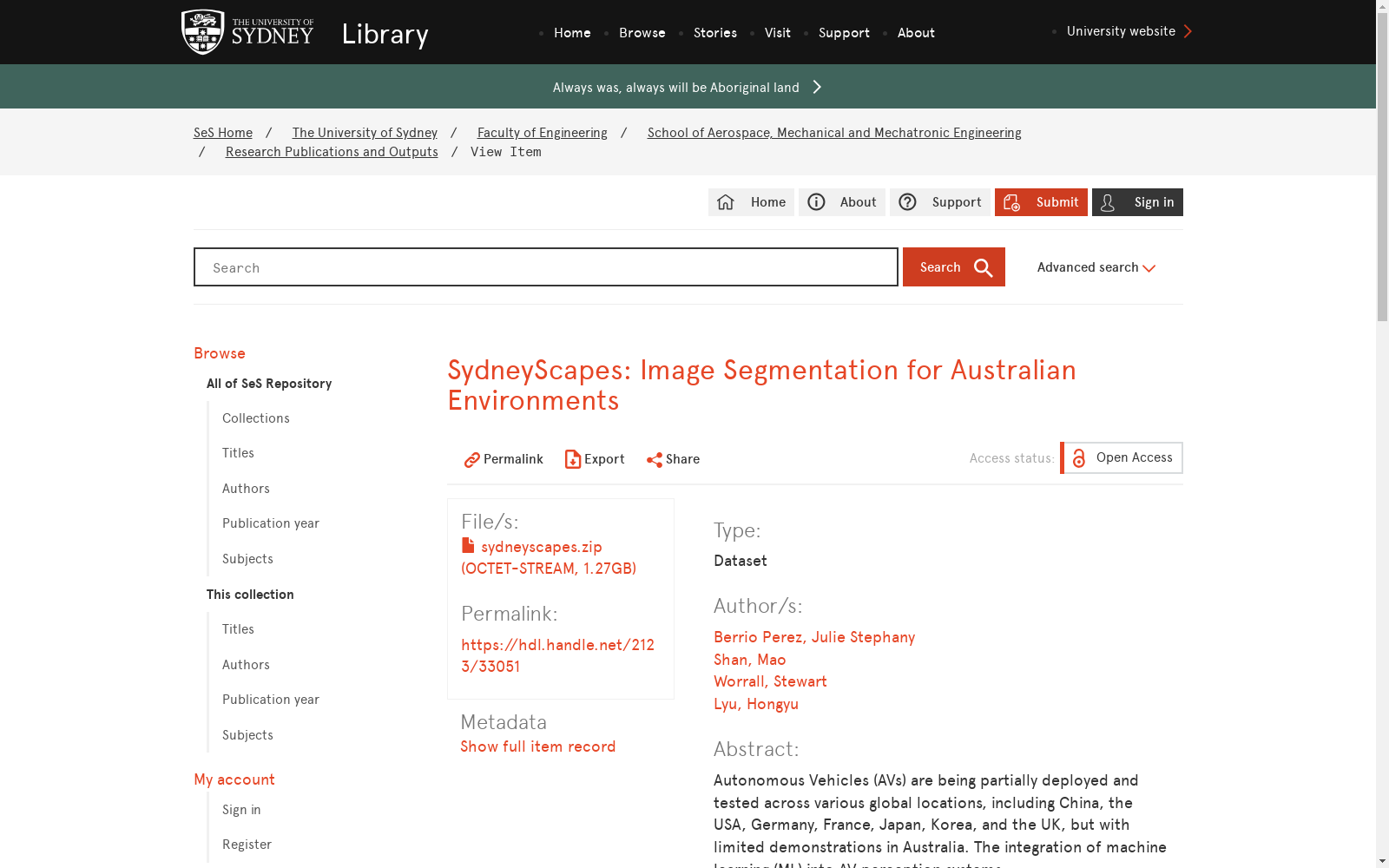Open Visit in top navigation

coord(778,33)
